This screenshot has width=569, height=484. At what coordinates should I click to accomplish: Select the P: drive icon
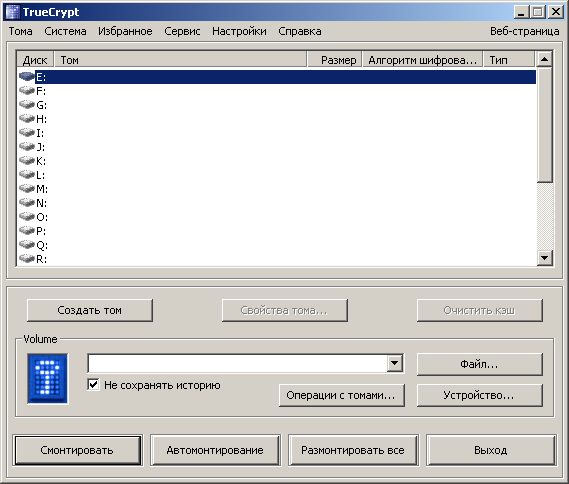(26, 231)
